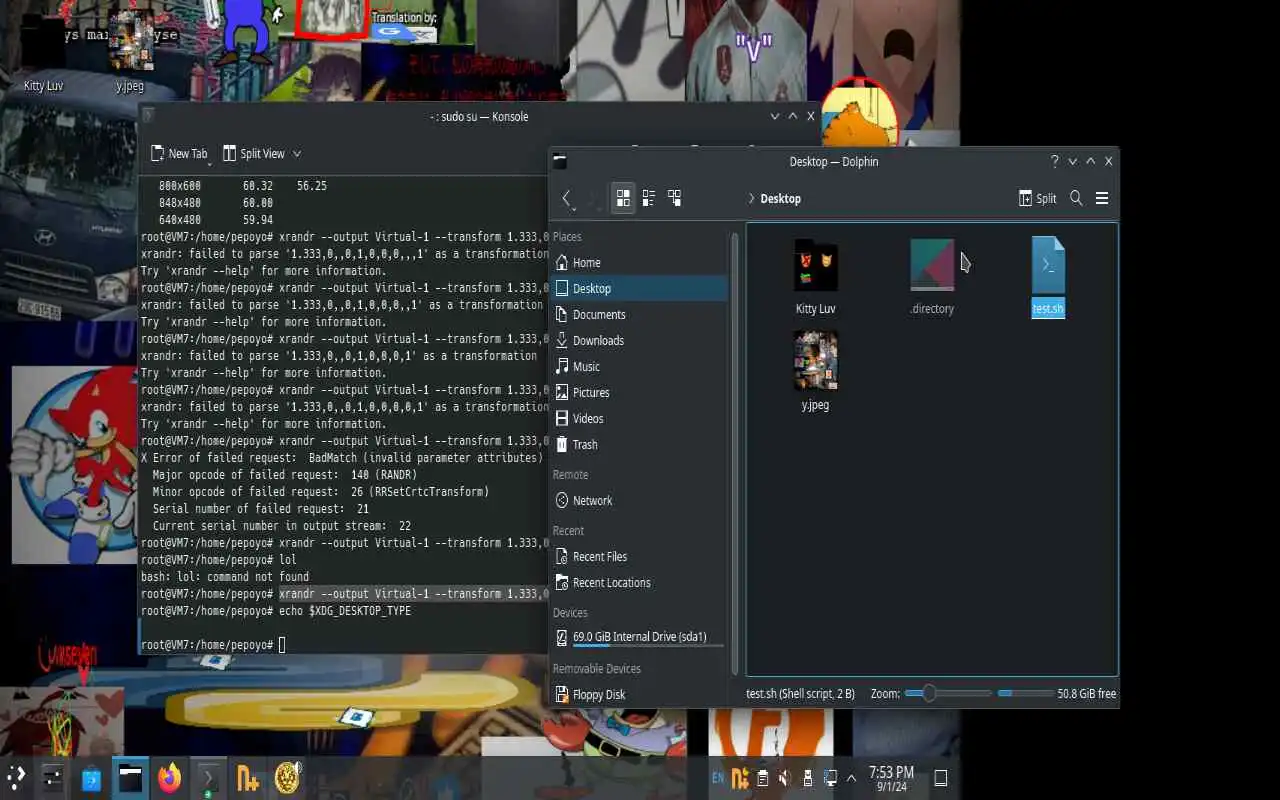Image resolution: width=1280 pixels, height=800 pixels.
Task: Click 'echo $XDG_DESKTOP_TYPE' line in Konsole
Action: coord(345,611)
